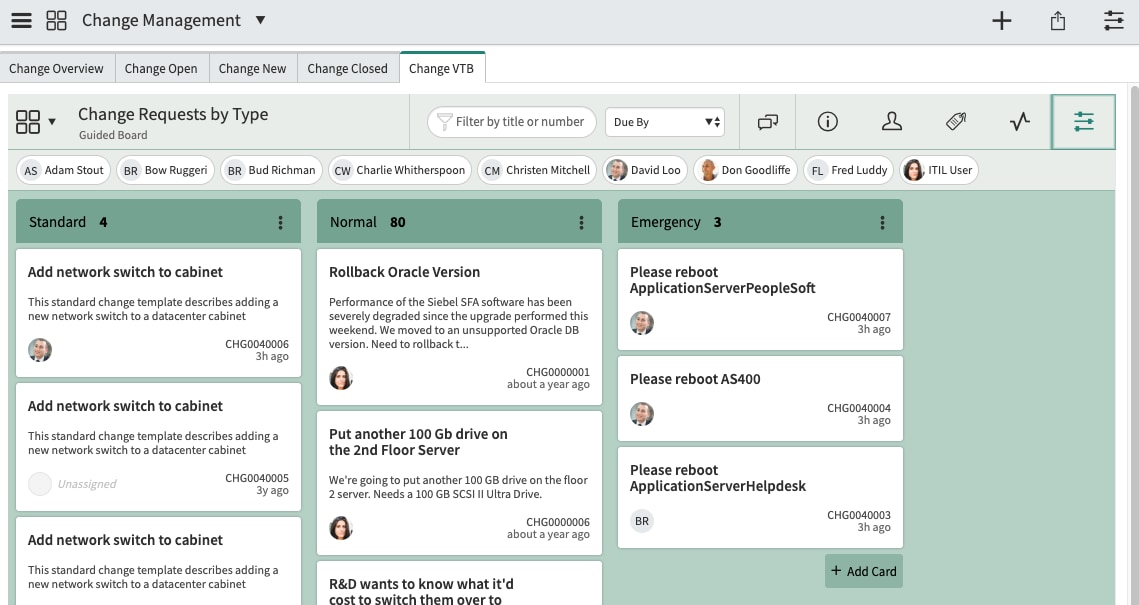Image resolution: width=1139 pixels, height=605 pixels.
Task: Open the board info panel
Action: [x=827, y=120]
